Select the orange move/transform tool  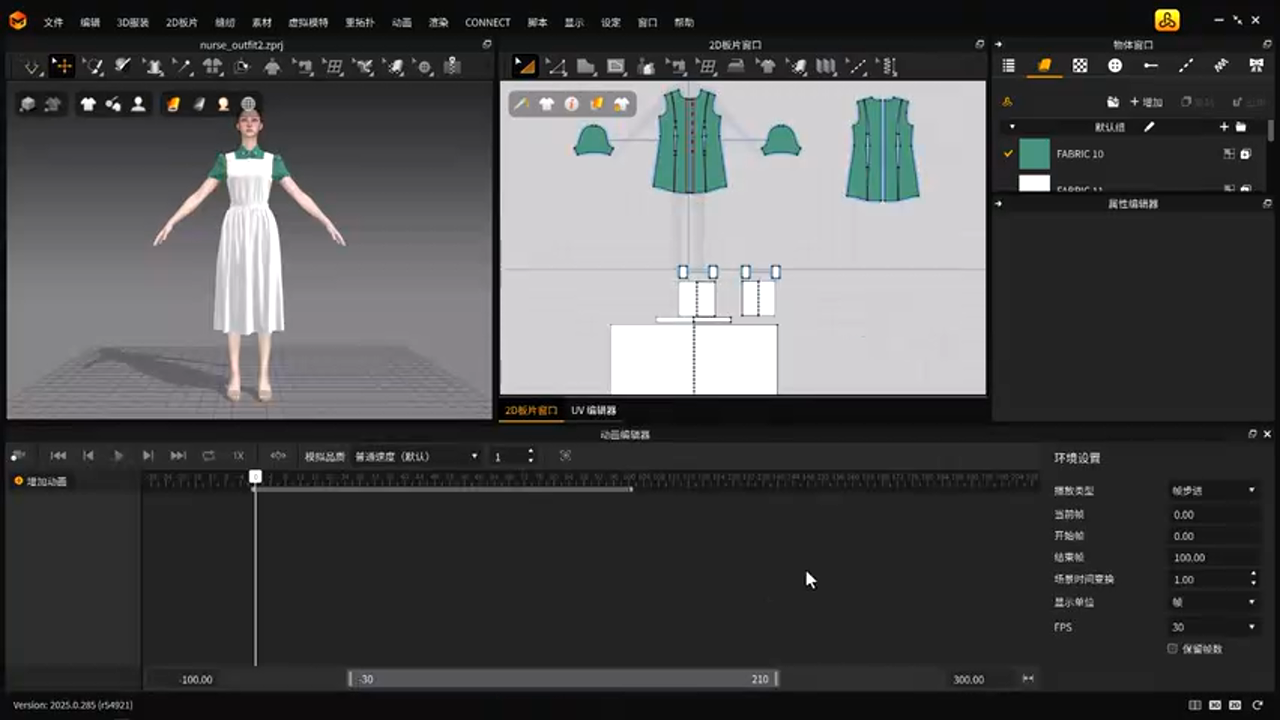(x=62, y=67)
